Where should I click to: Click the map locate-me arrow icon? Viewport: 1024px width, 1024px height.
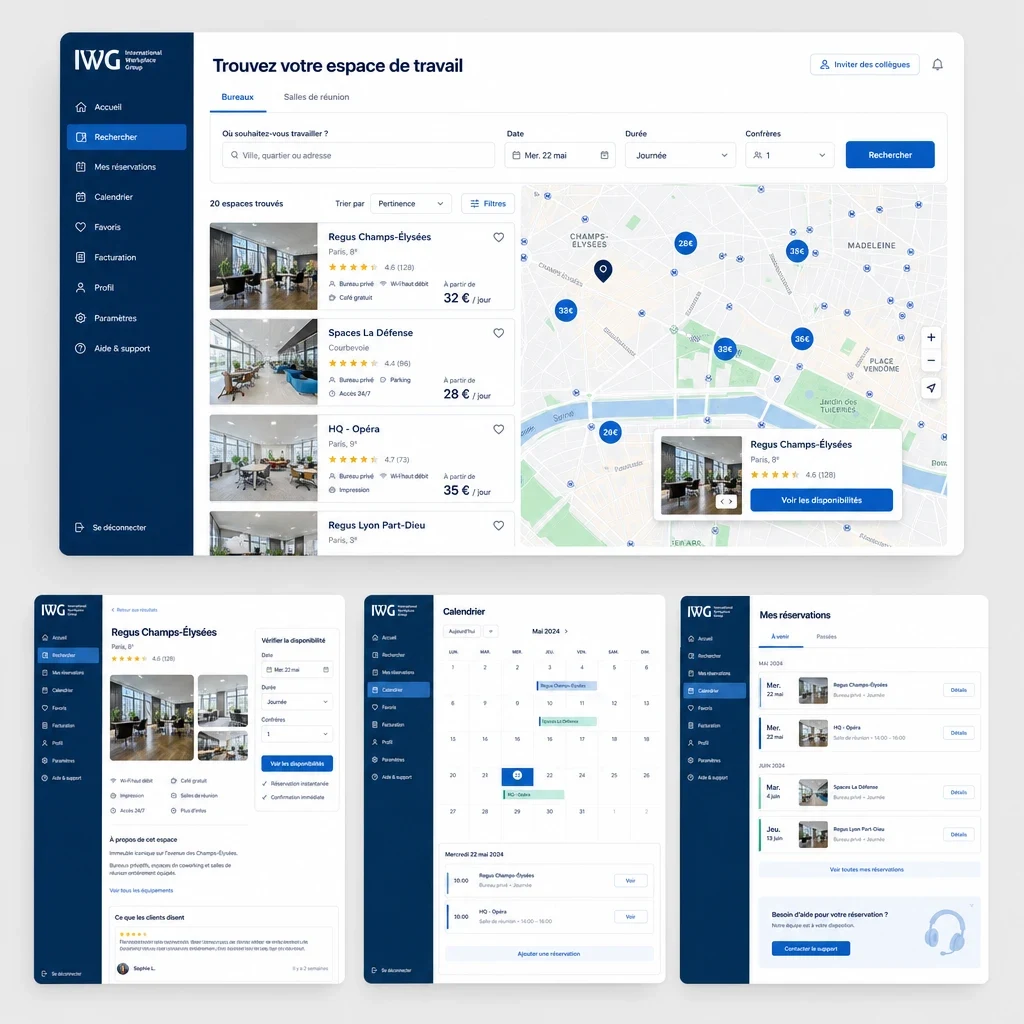coord(931,388)
